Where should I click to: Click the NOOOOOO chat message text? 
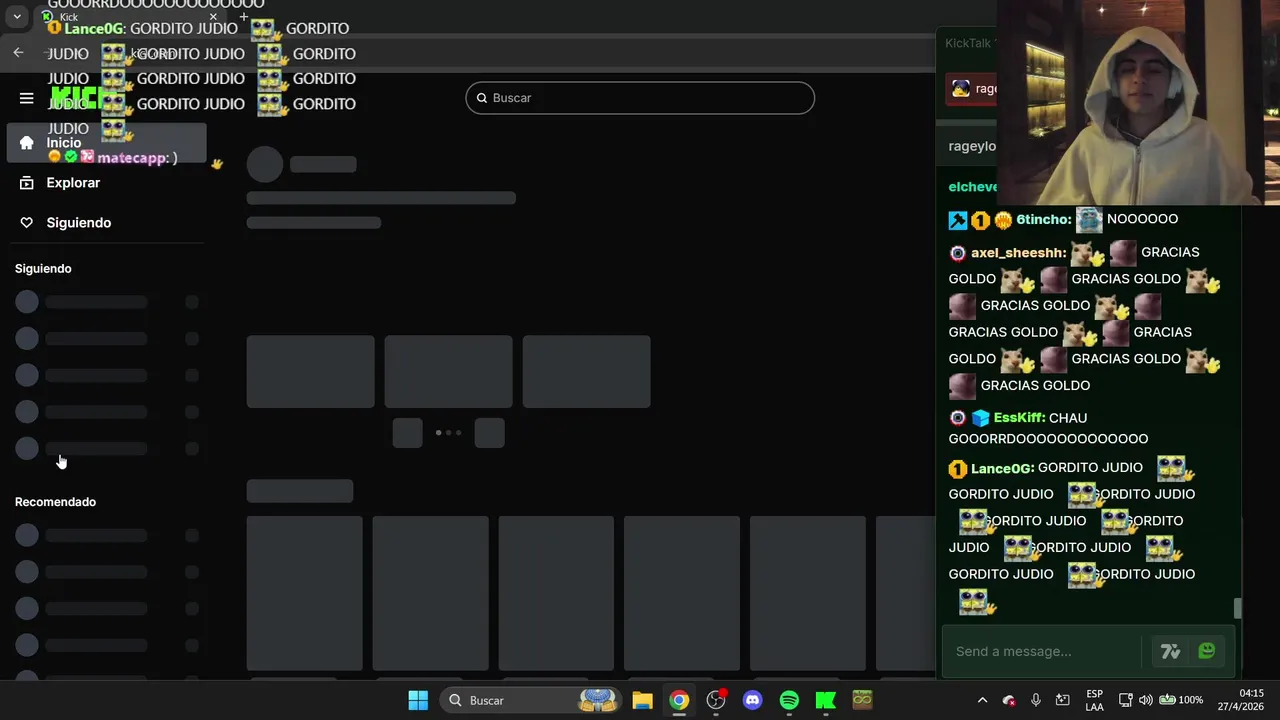coord(1142,219)
